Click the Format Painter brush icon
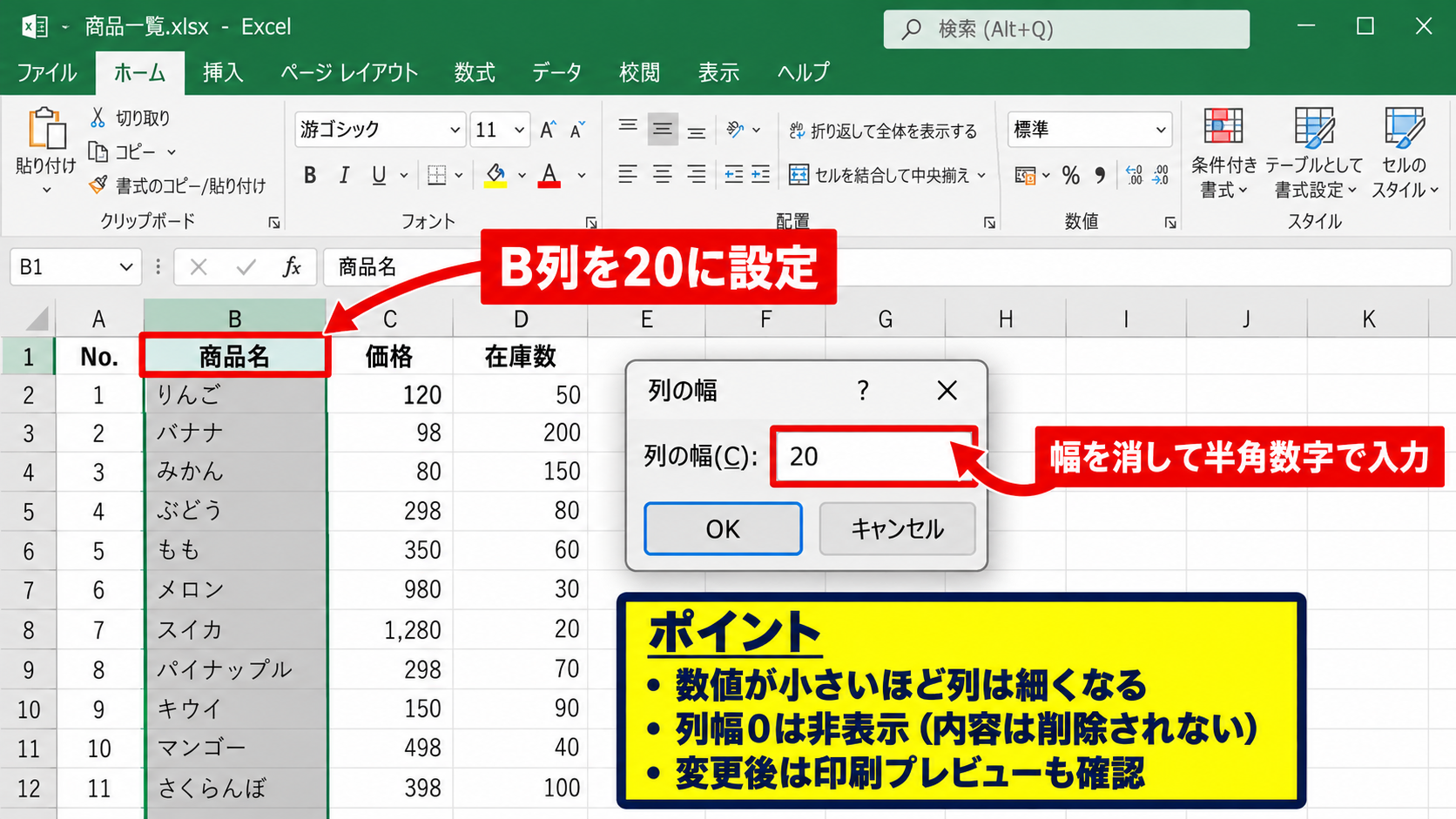The image size is (1456, 819). tap(98, 185)
